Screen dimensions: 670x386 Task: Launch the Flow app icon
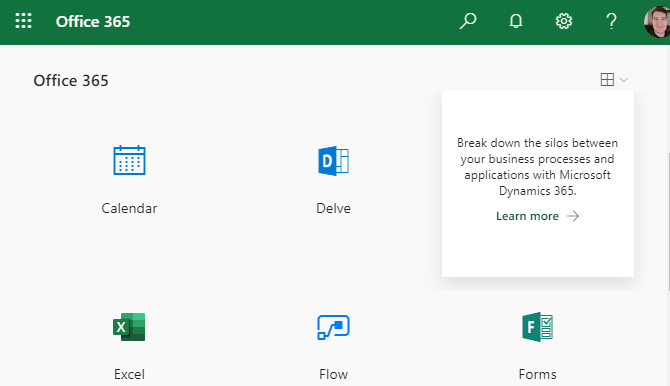(333, 327)
